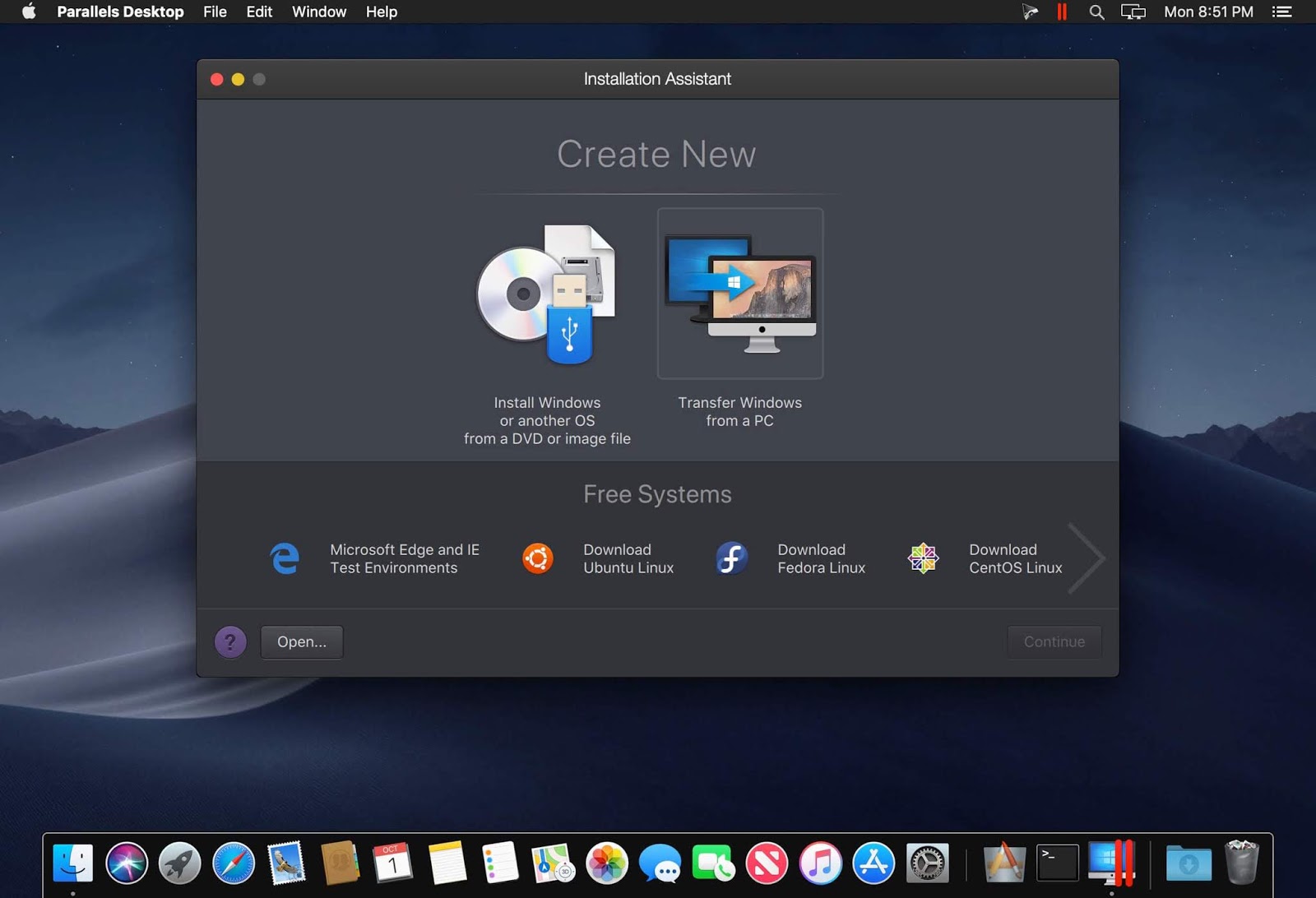The image size is (1316, 898).
Task: Open Mail stamp icon in the Dock
Action: coord(286,863)
